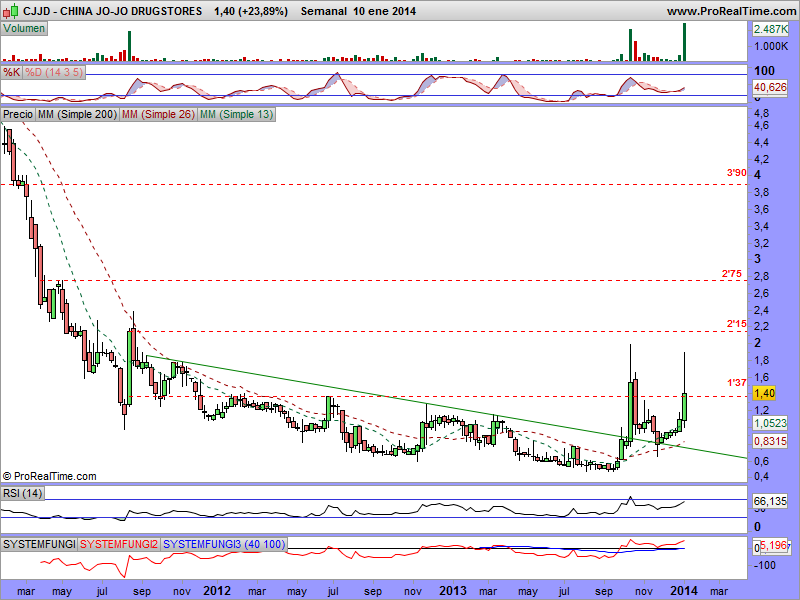Click the -100 label on SYSTEMFUNGI axis
The width and height of the screenshot is (800, 600).
(x=764, y=565)
